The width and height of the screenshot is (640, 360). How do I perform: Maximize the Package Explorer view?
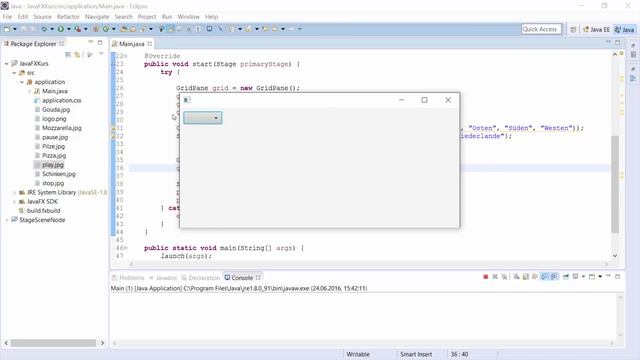(x=100, y=42)
